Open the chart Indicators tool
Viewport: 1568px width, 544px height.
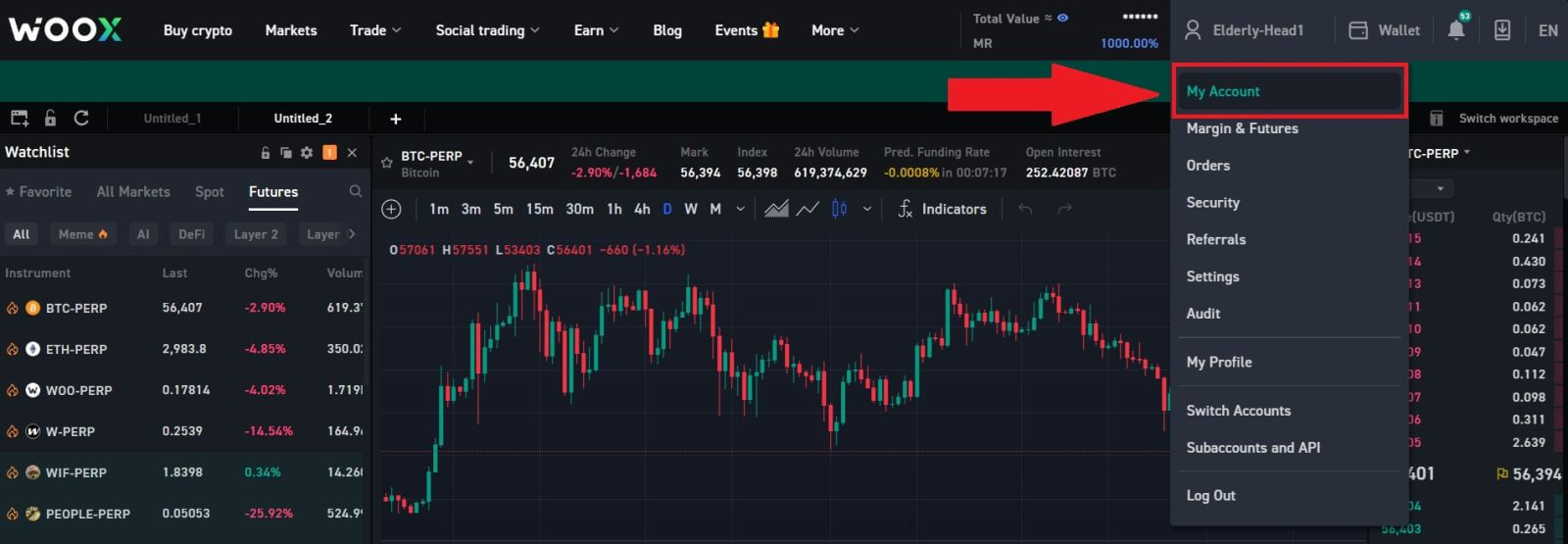(942, 209)
